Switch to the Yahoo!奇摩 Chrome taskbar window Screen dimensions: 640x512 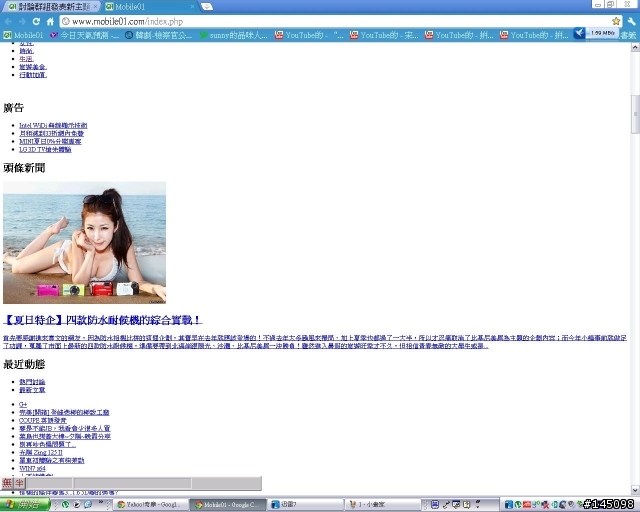[x=151, y=505]
